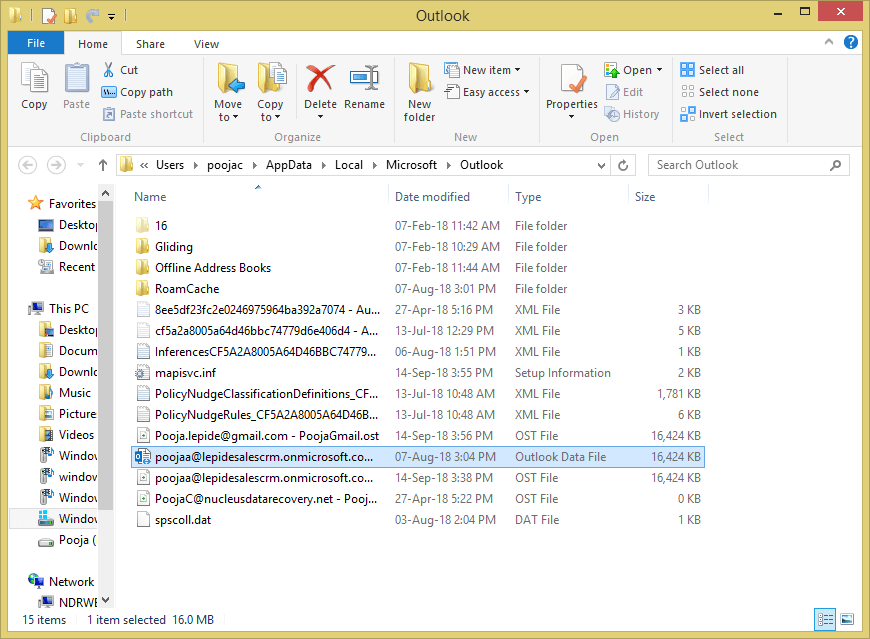Click the Edit button in ribbon
The image size is (870, 639).
(624, 92)
